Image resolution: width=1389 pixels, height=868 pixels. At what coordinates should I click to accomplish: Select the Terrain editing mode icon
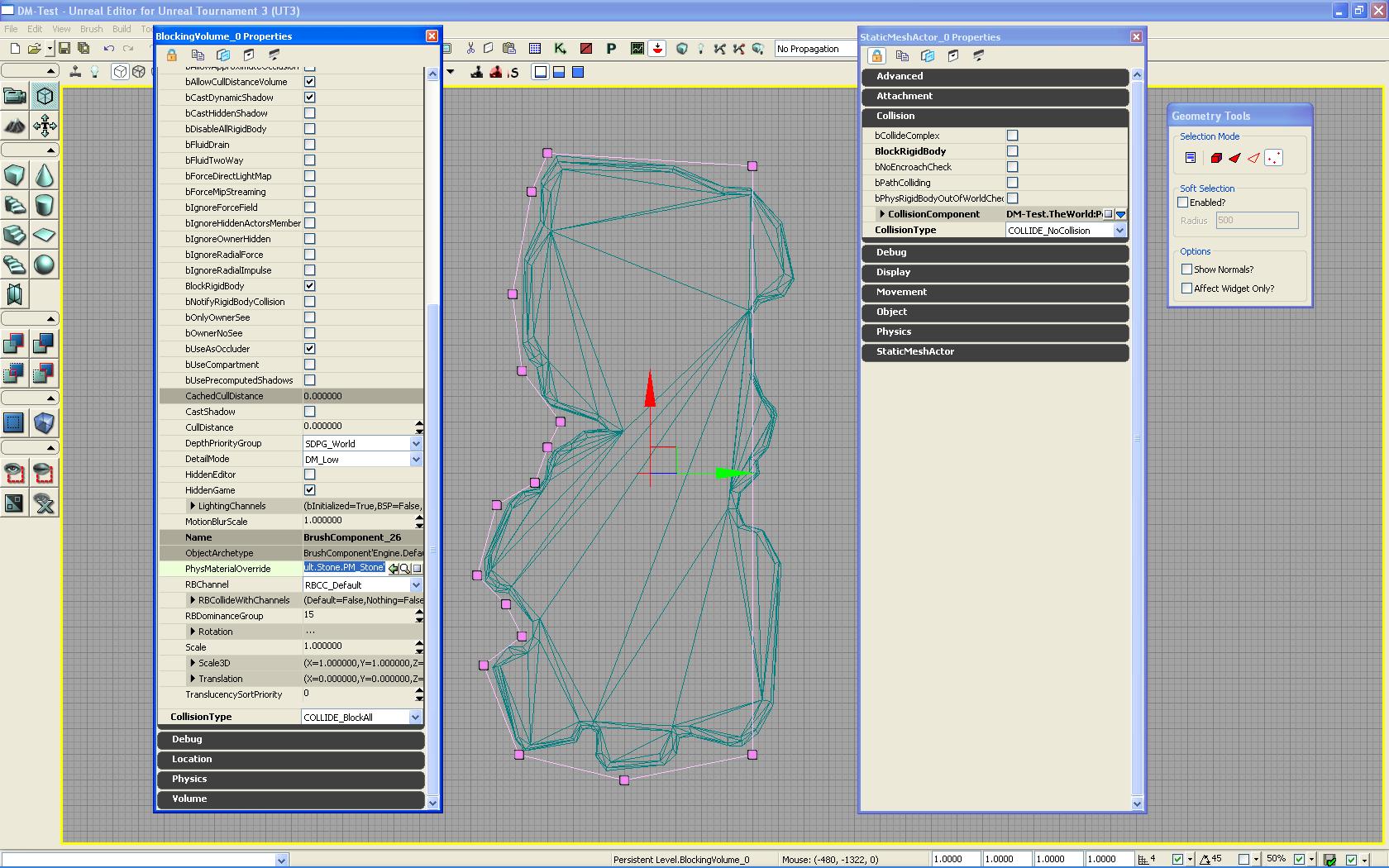(x=14, y=126)
